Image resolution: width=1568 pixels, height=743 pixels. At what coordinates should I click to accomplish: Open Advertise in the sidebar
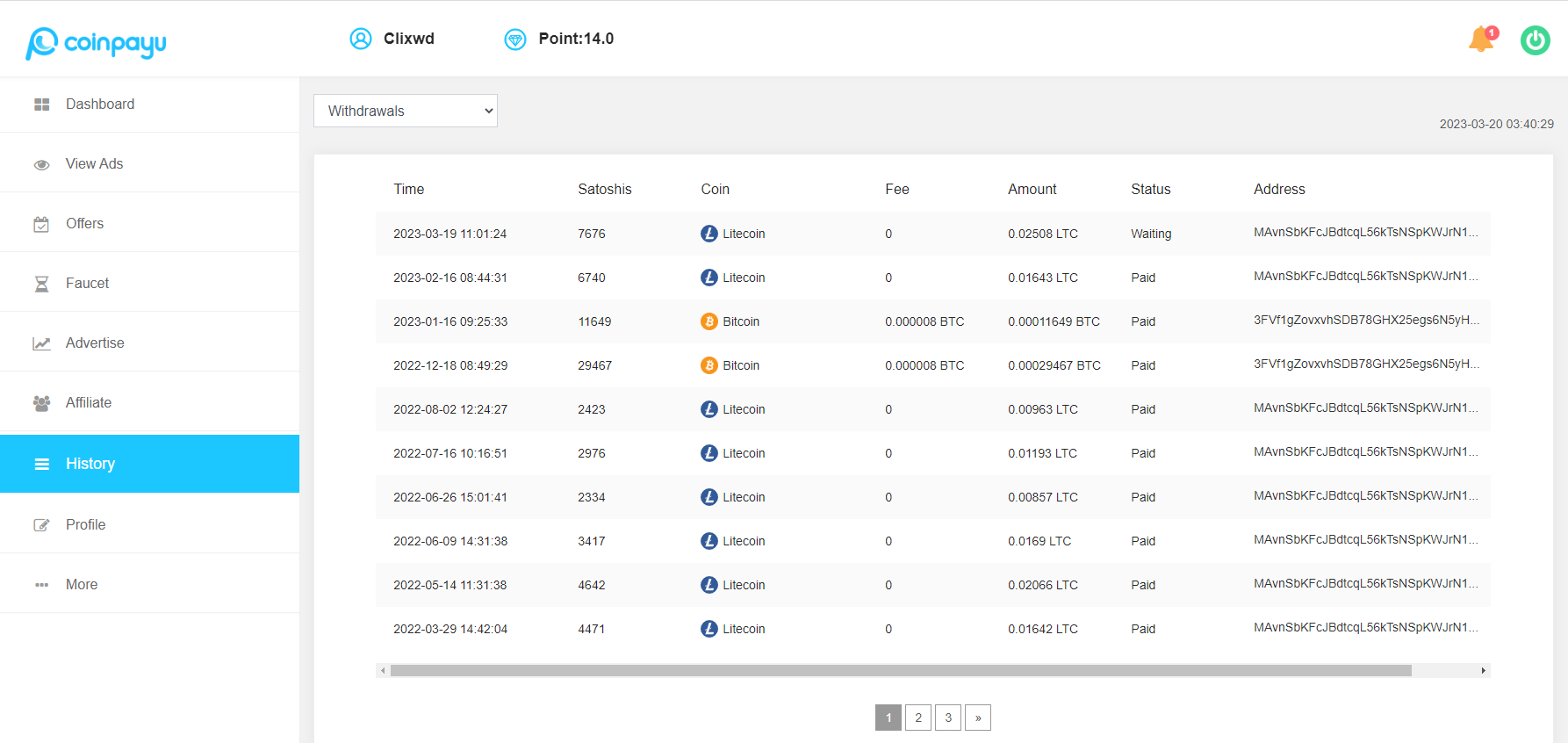(x=149, y=343)
